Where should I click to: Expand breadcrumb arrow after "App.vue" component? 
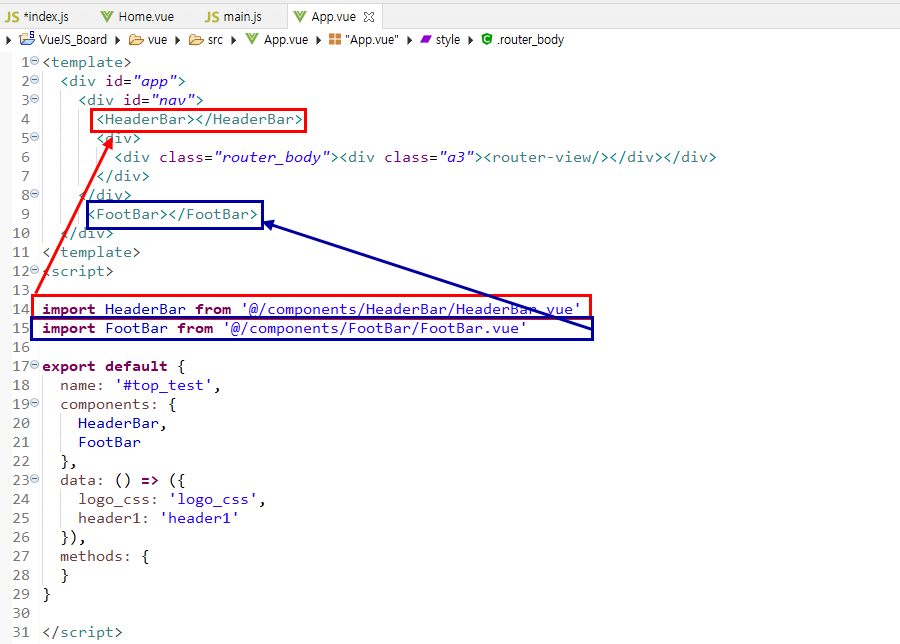pos(409,40)
